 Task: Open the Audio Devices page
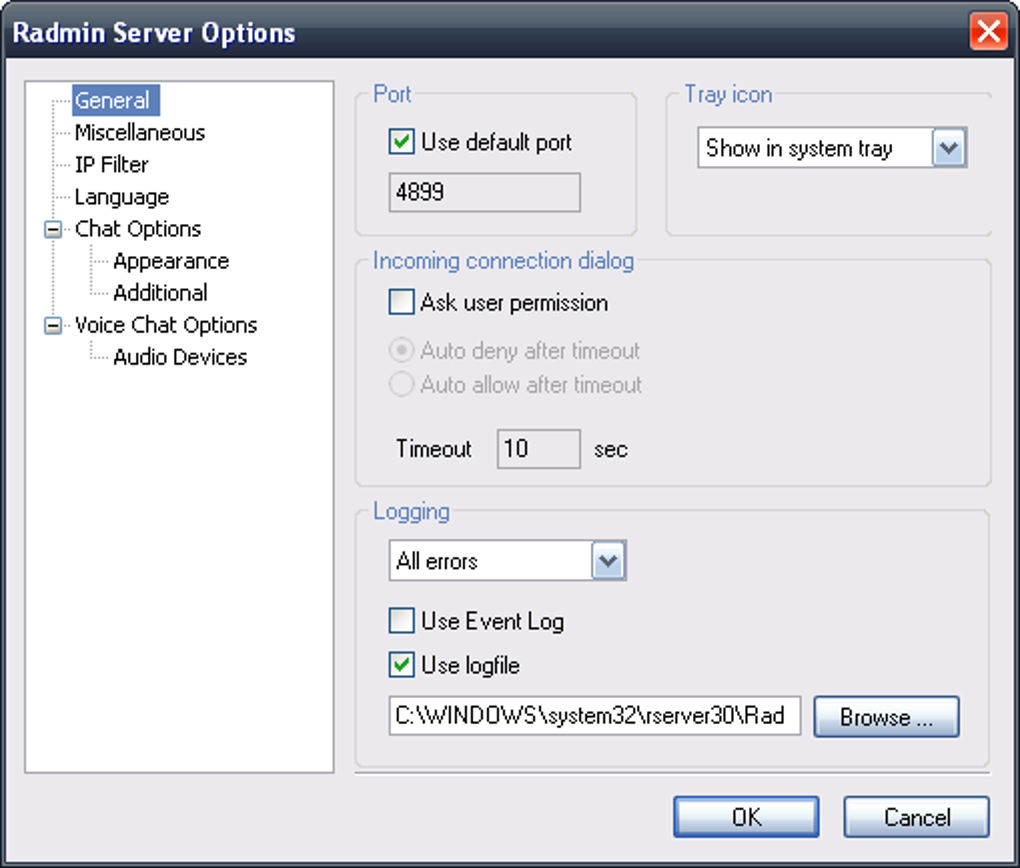[180, 357]
